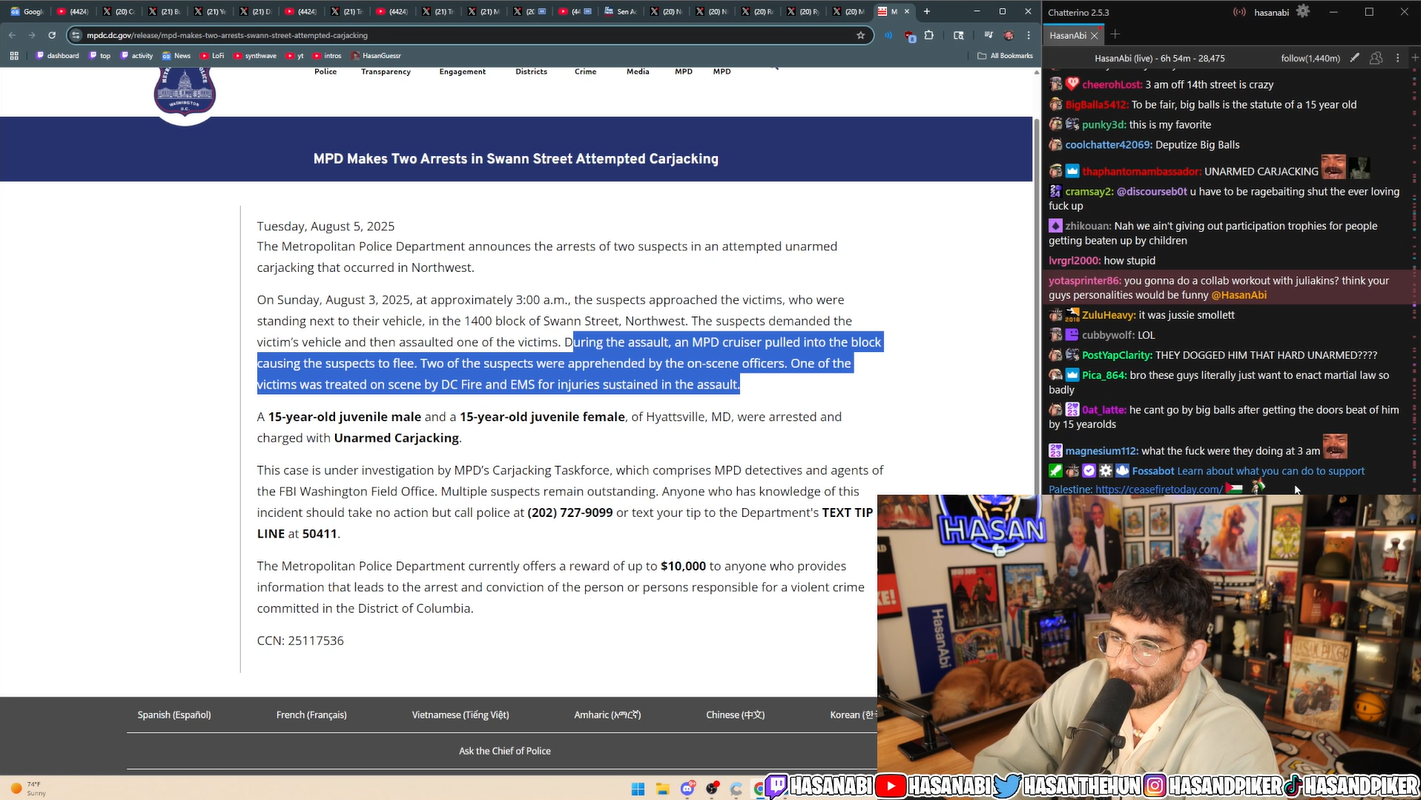This screenshot has height=800, width=1421.
Task: Open the Transparency site menu
Action: point(386,72)
